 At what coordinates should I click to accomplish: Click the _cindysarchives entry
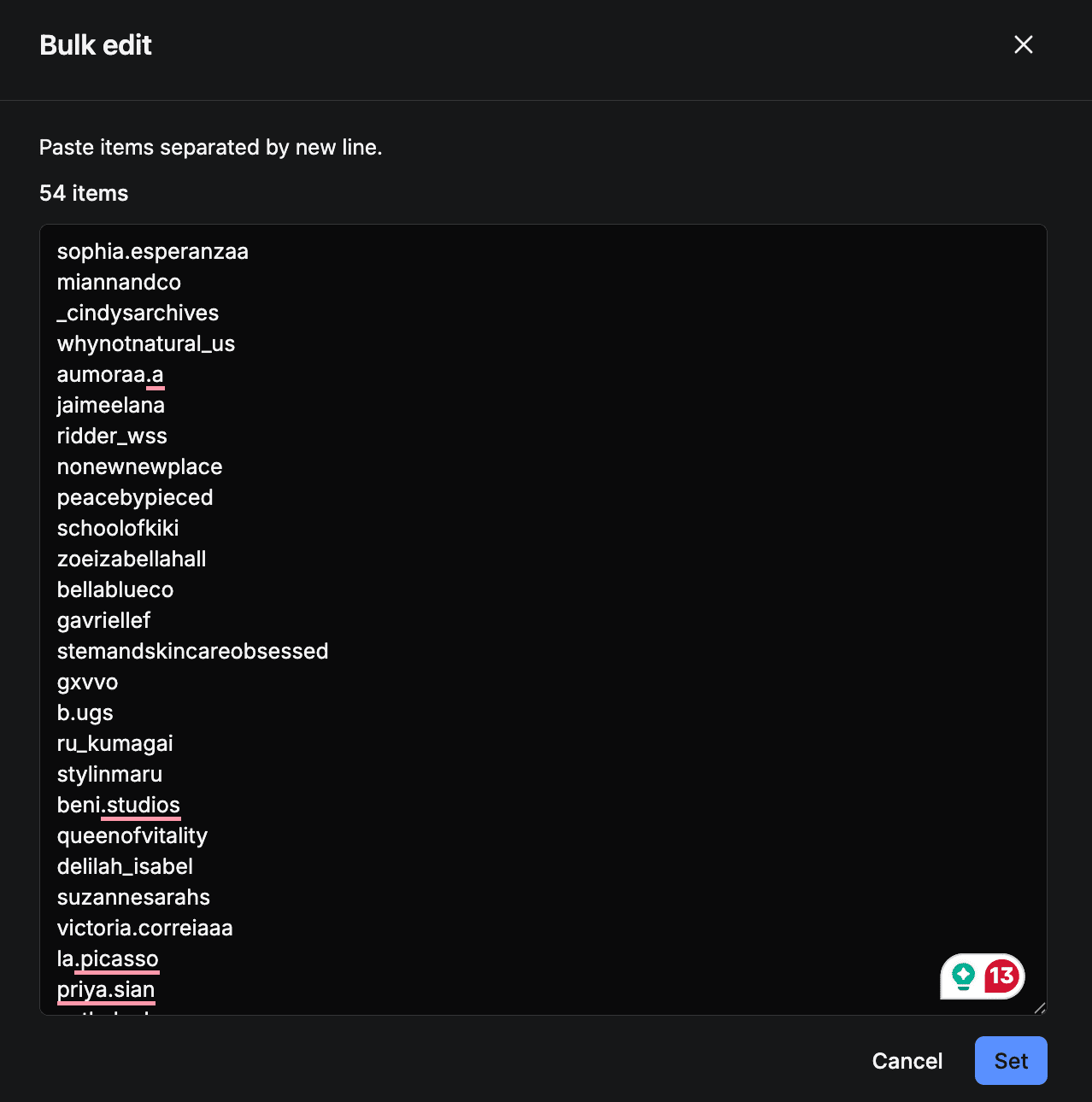138,313
